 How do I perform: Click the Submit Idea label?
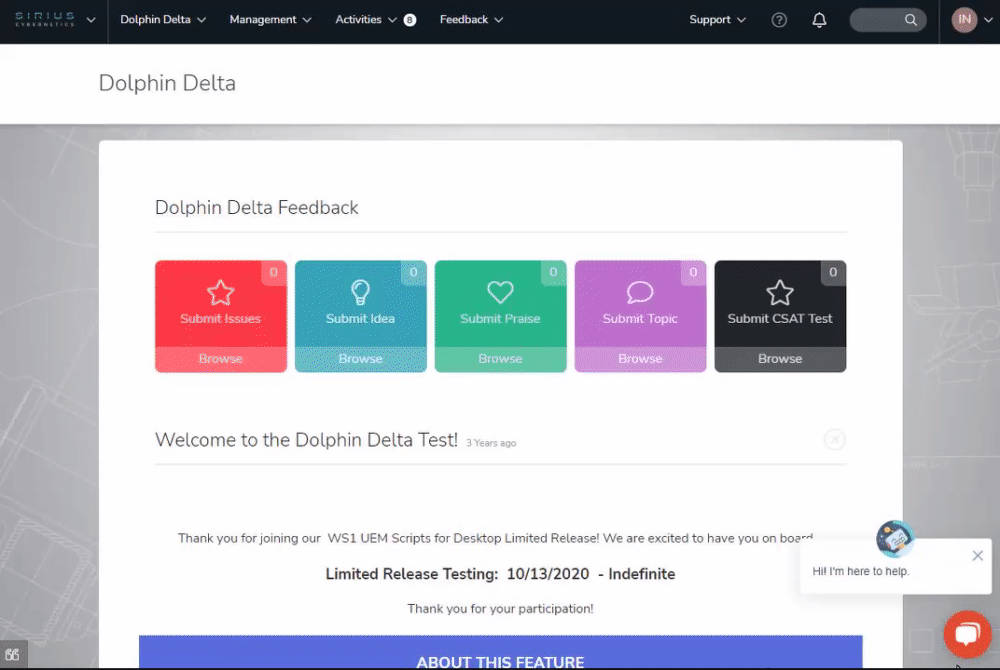click(x=360, y=319)
